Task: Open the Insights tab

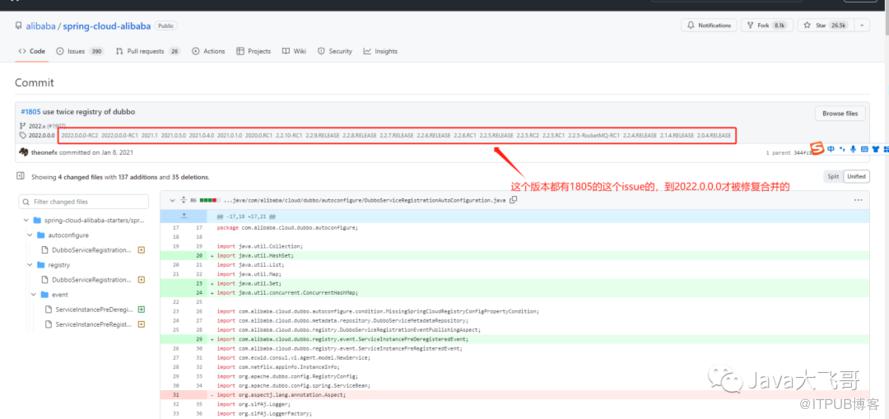Action: 380,51
